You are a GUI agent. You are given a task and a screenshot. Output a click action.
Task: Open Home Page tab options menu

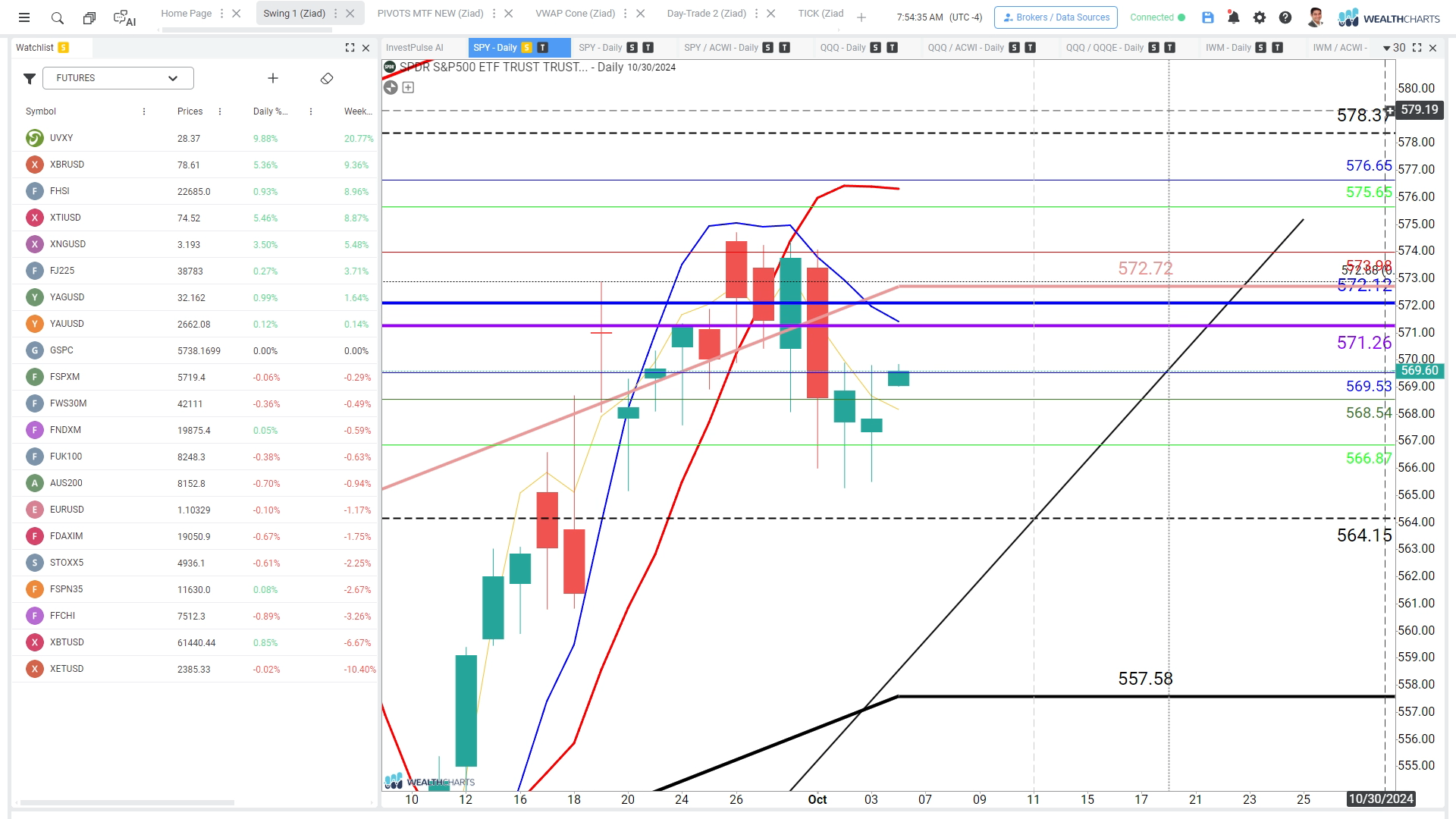click(x=221, y=14)
